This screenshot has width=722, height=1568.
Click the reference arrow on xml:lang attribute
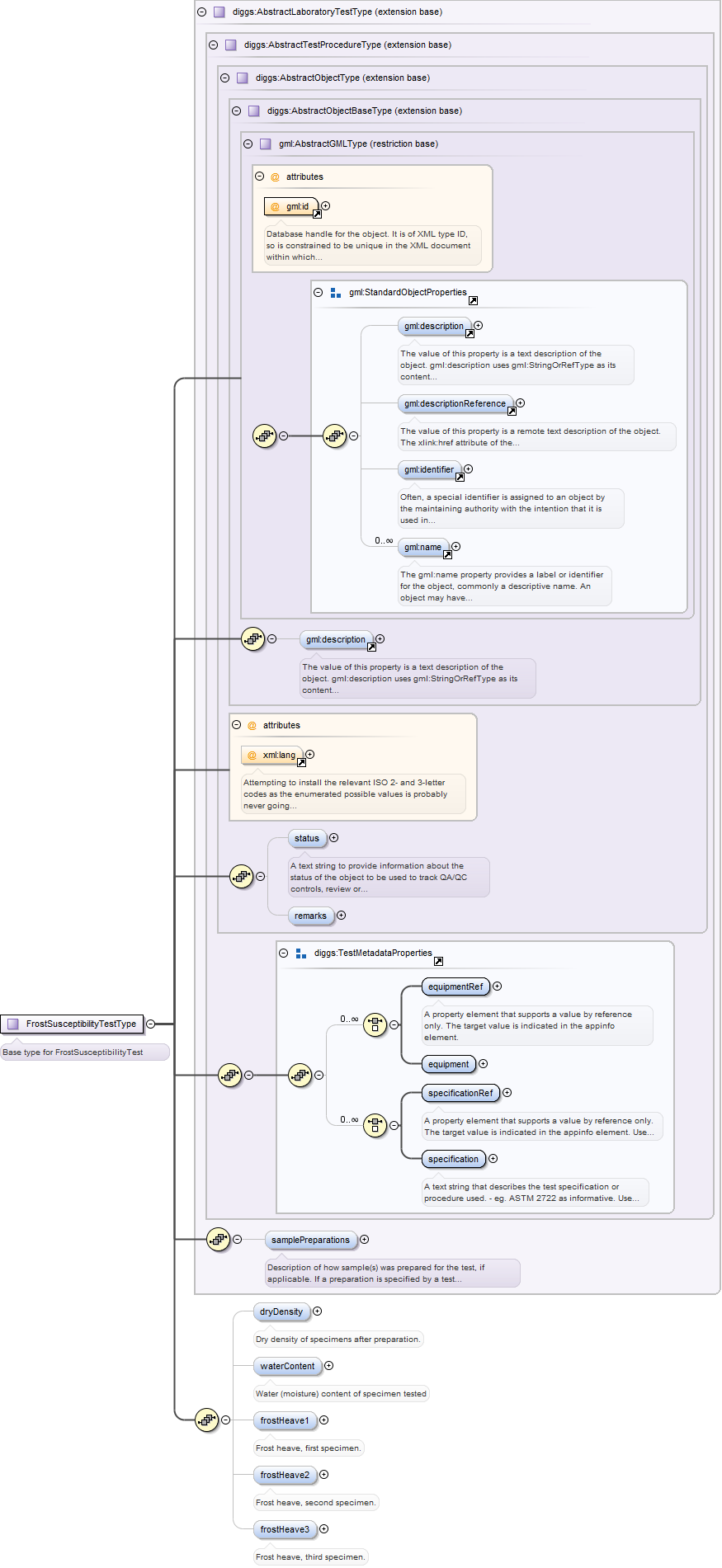301,763
